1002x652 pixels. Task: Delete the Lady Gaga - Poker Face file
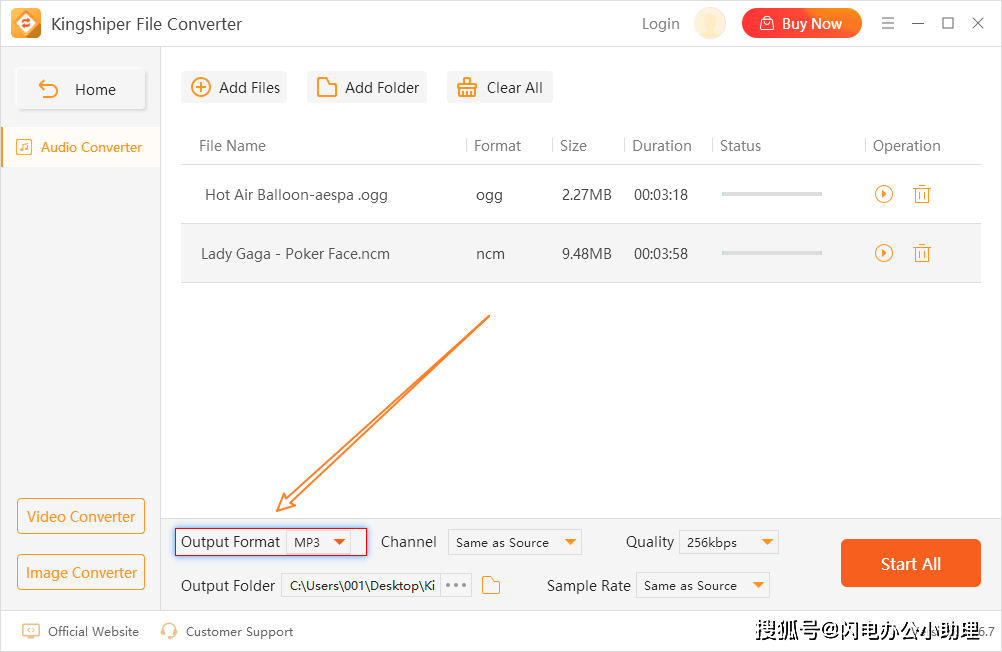point(921,253)
